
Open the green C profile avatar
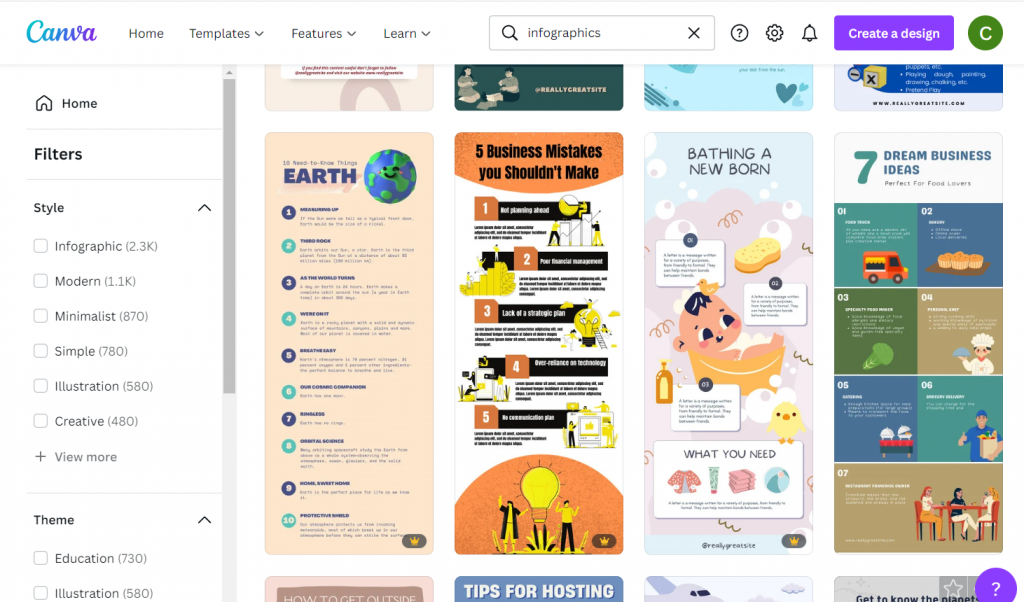(x=985, y=33)
